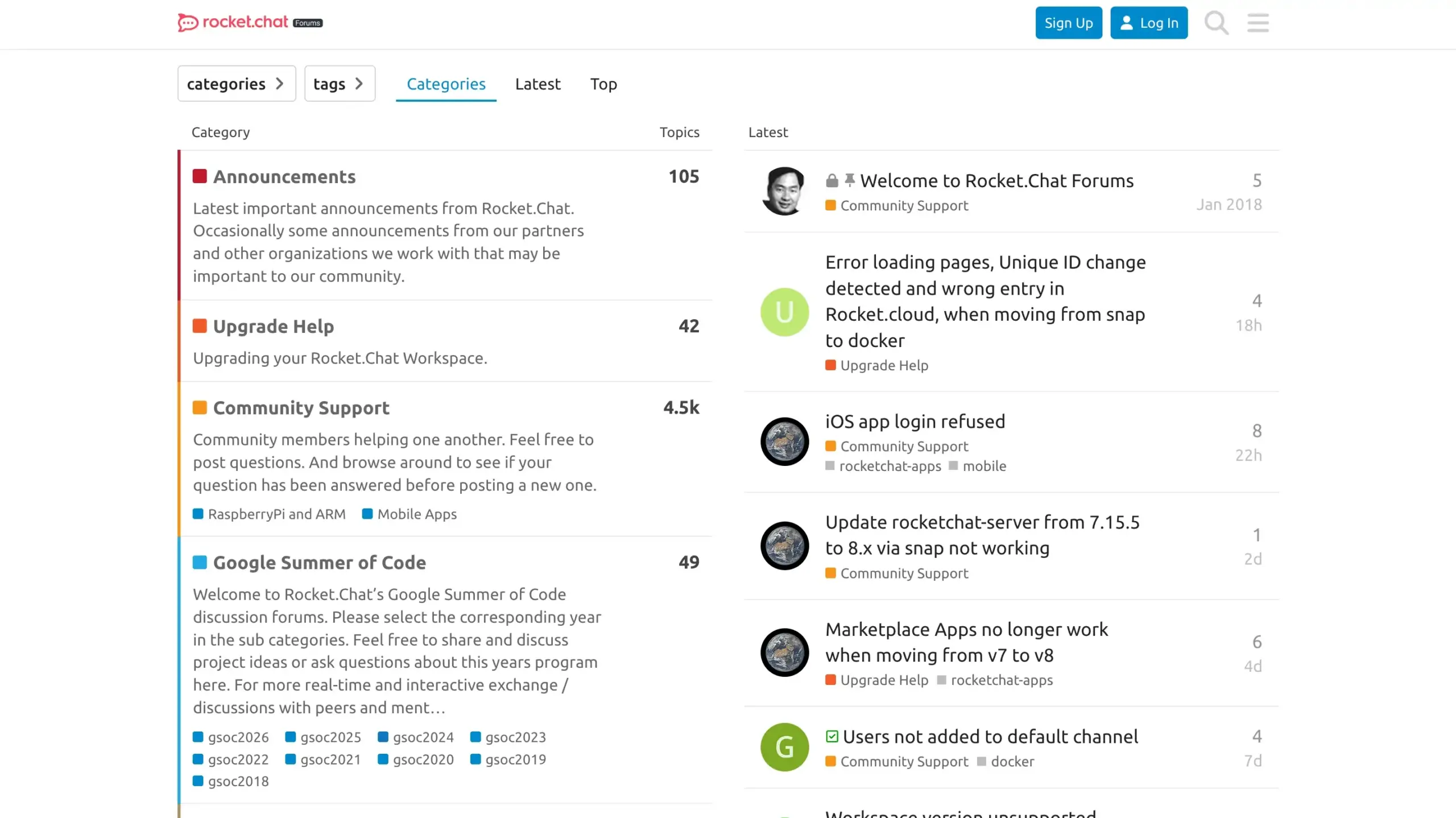
Task: Switch to the Top tab
Action: tap(603, 84)
